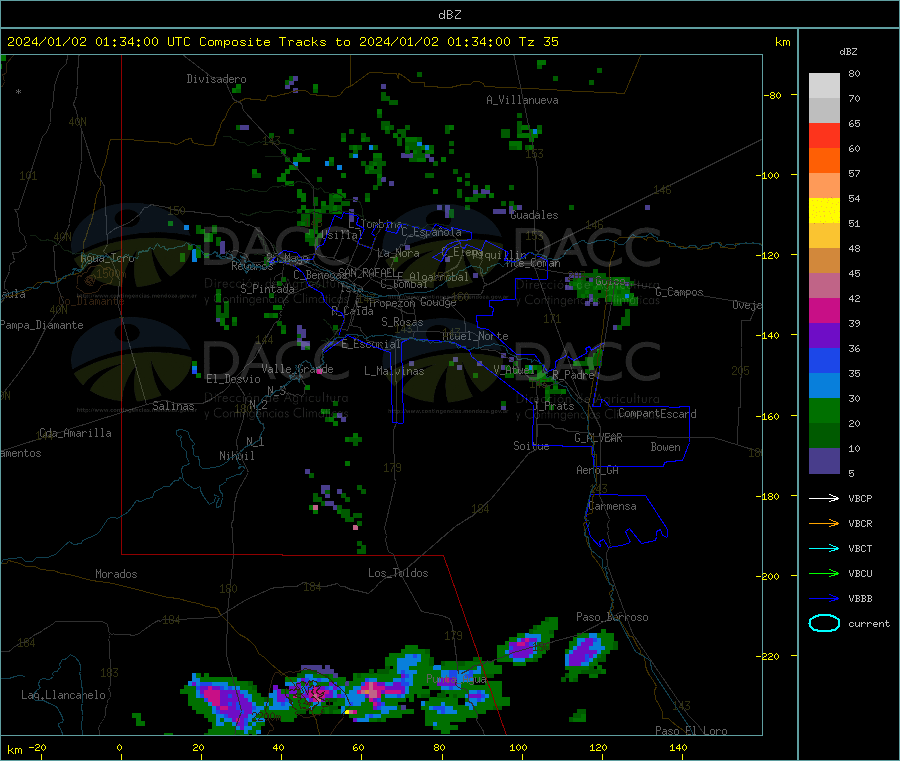Click the Los_Toldos location label
This screenshot has height=761, width=900.
tap(398, 573)
